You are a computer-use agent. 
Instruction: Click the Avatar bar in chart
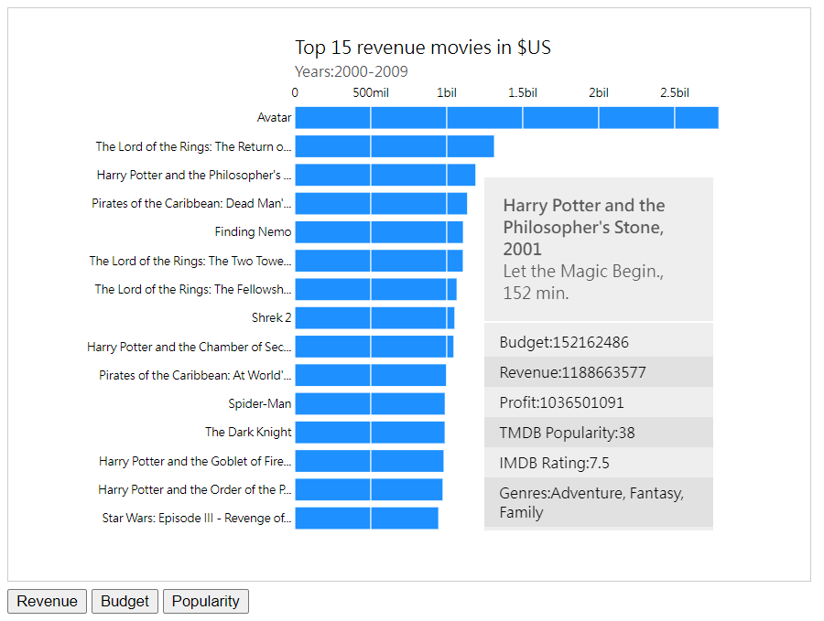tap(507, 118)
